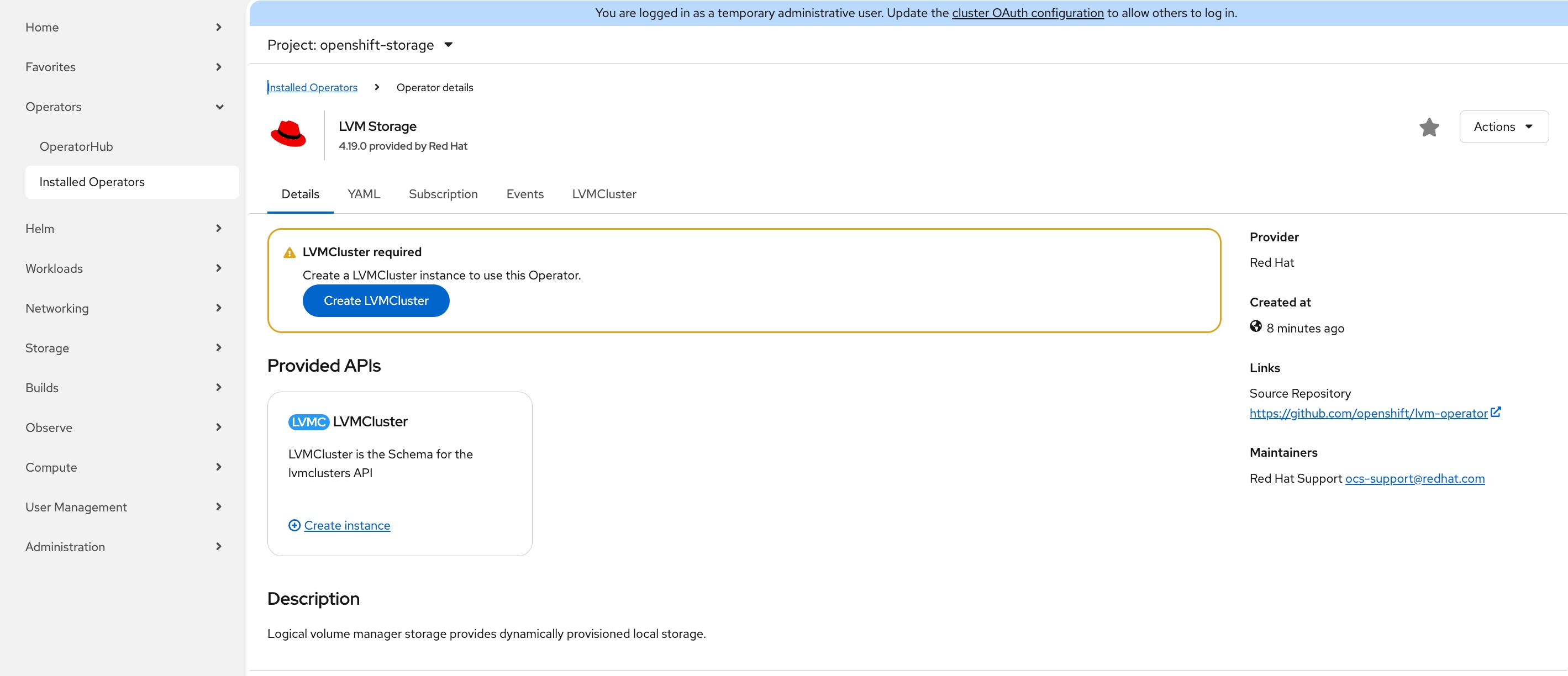Favorite the LVM Storage operator with star icon
Viewport: 1568px width, 676px height.
click(1429, 126)
